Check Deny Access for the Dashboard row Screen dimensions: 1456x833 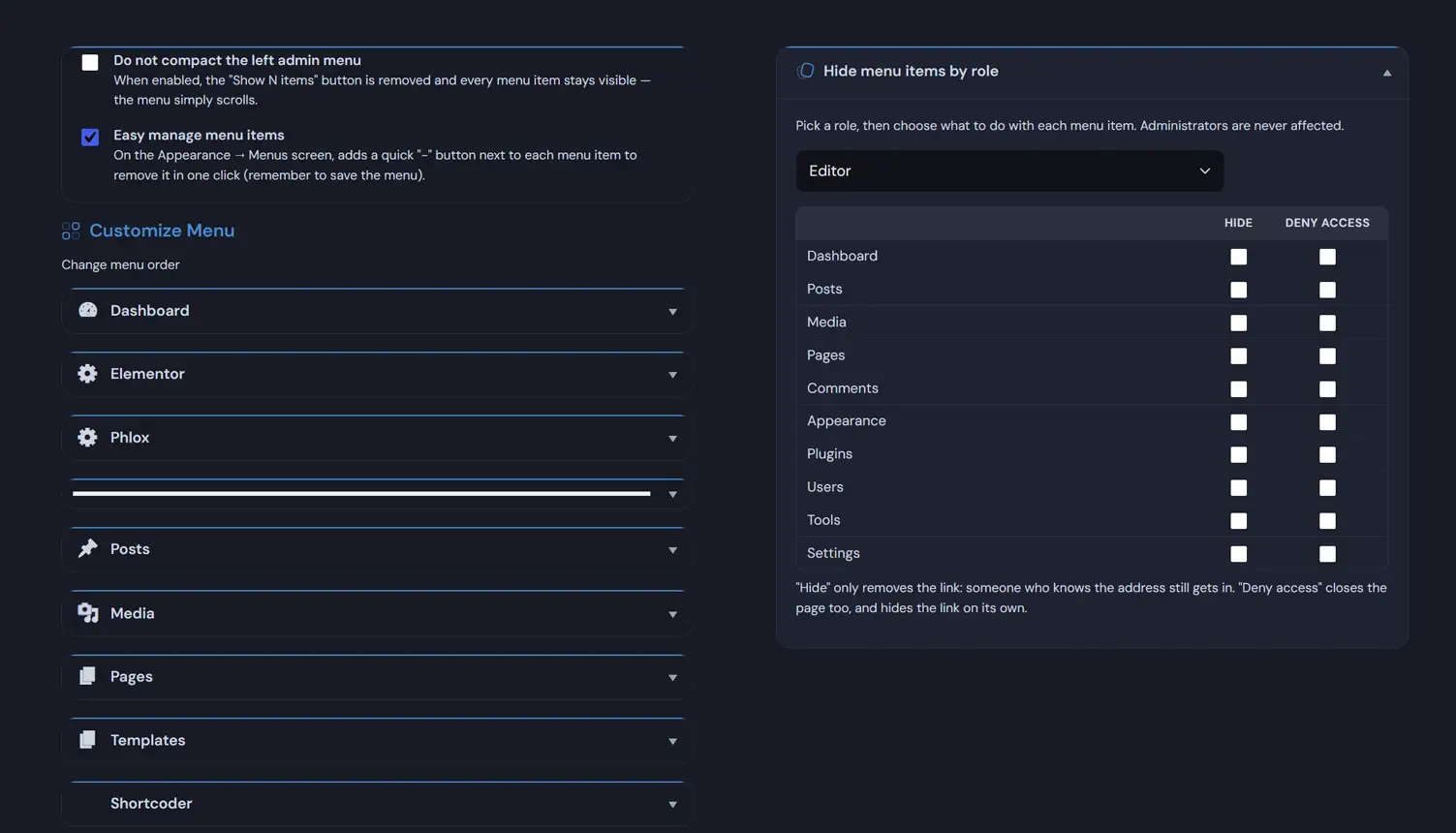pos(1327,257)
